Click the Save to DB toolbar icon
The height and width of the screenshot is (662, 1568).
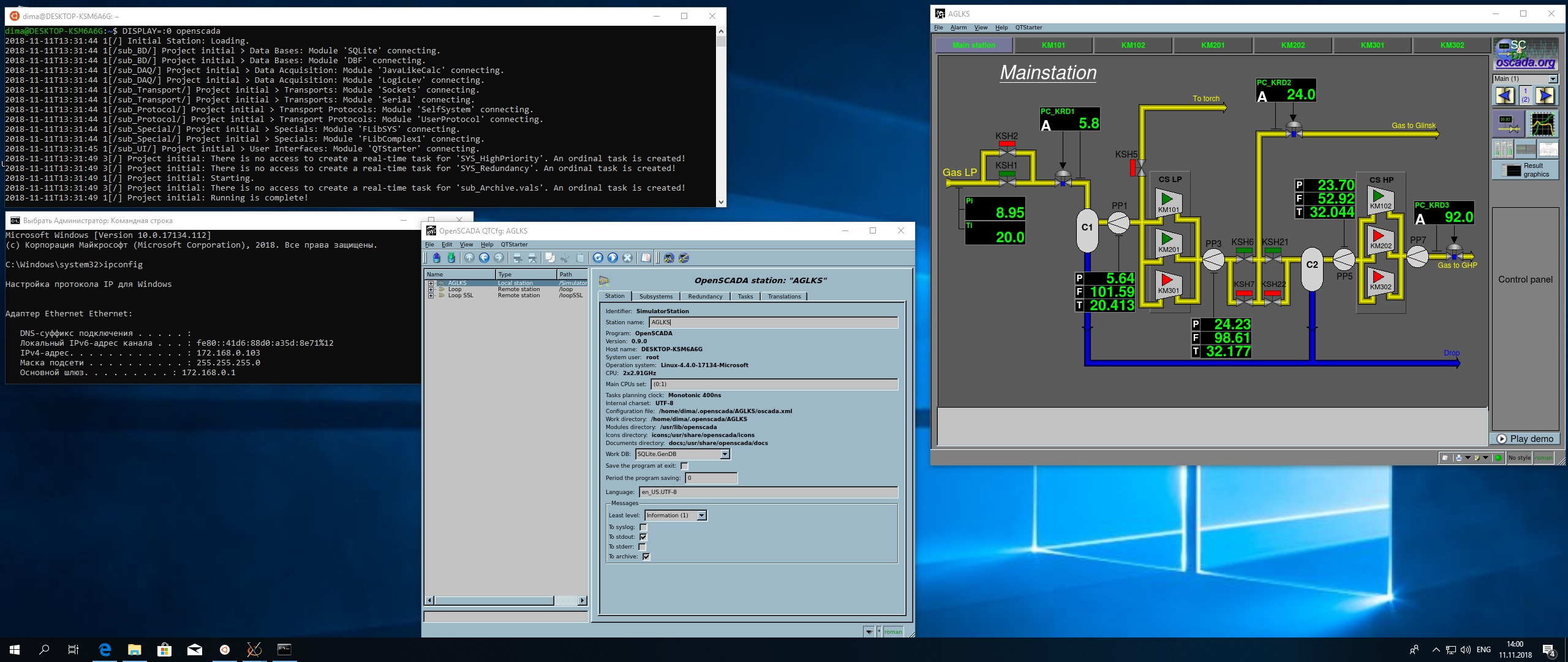451,258
